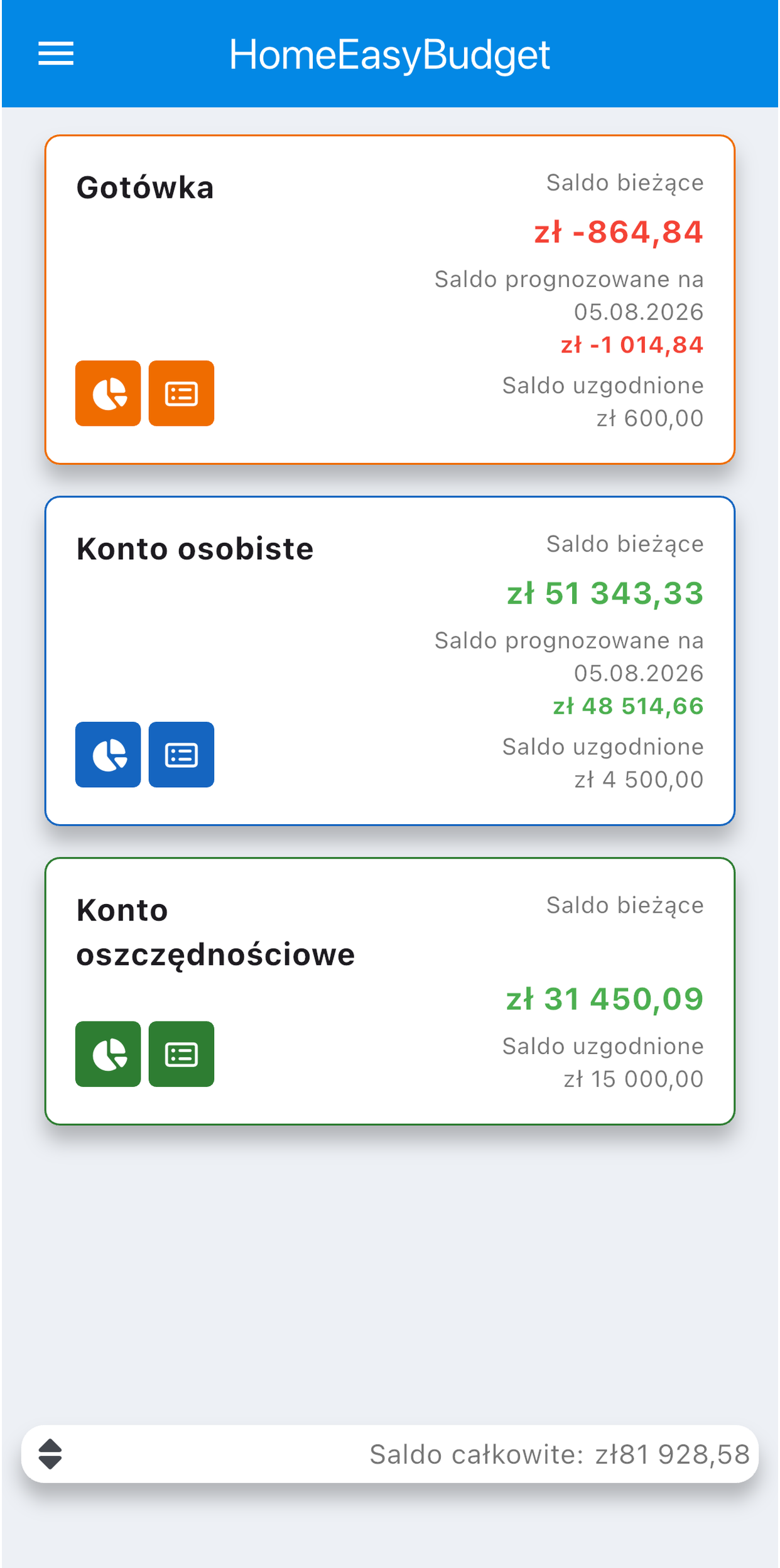The width and height of the screenshot is (780, 1568).
Task: Open Konto oszczędnościowe pie chart report
Action: (x=108, y=1053)
